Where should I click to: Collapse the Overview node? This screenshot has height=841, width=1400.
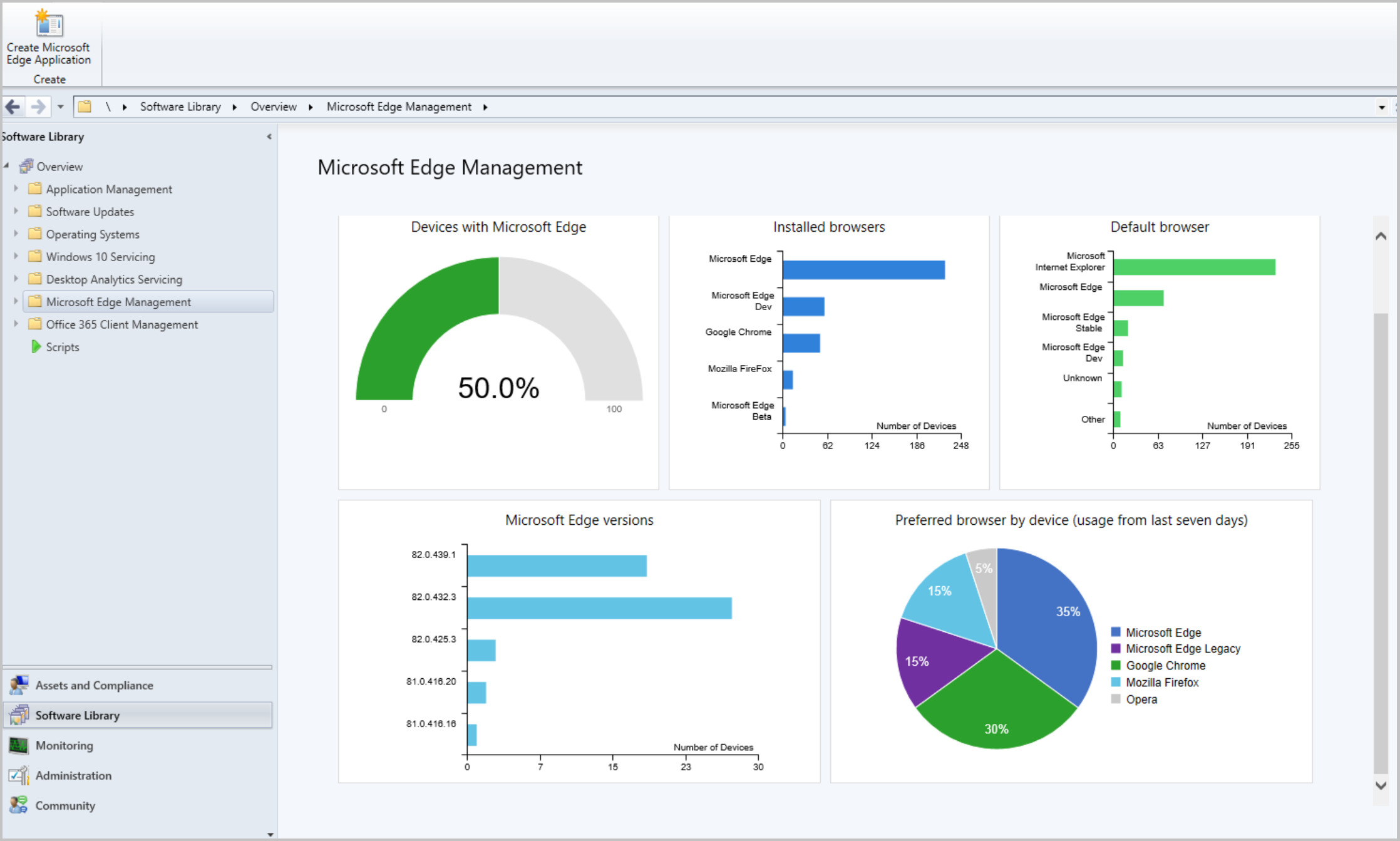[x=6, y=166]
